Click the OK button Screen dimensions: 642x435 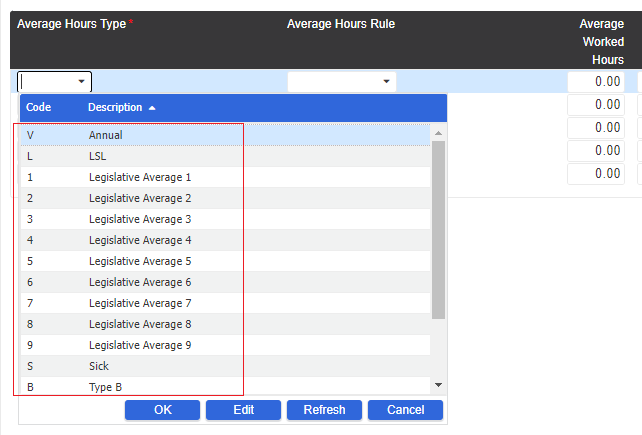click(163, 410)
